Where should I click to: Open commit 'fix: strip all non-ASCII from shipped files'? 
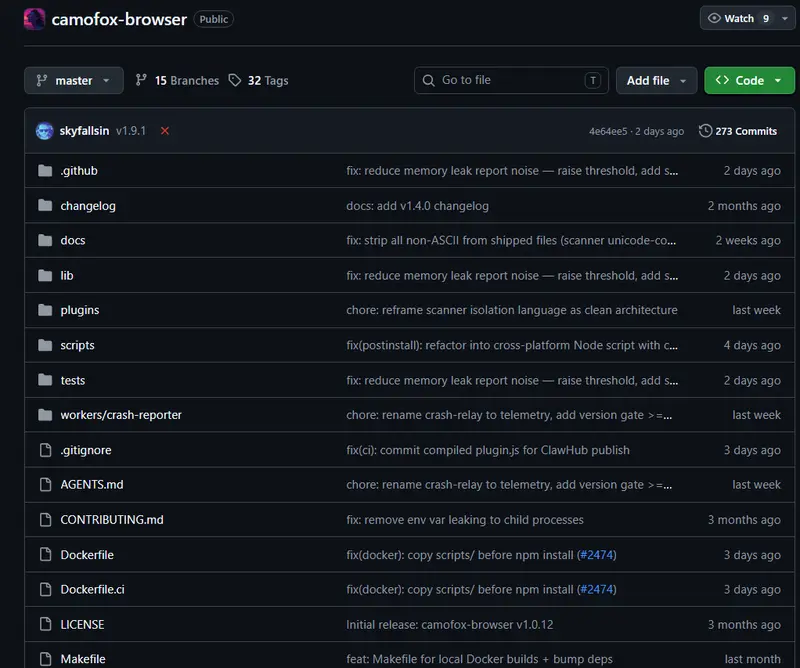[x=511, y=240]
